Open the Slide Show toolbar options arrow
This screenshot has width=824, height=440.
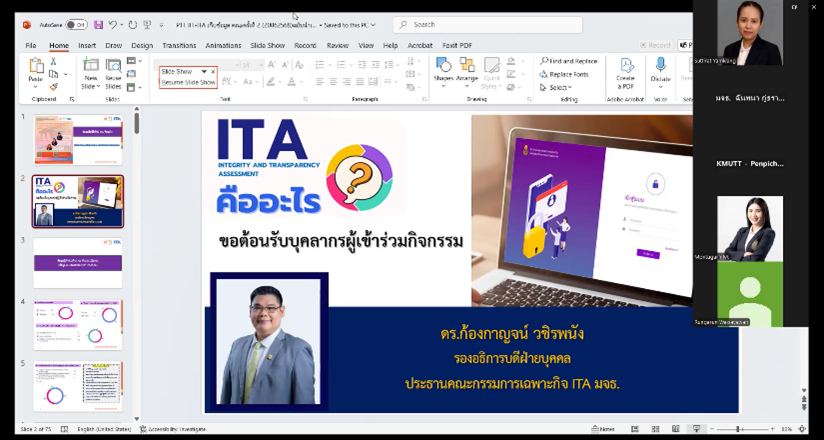(204, 71)
